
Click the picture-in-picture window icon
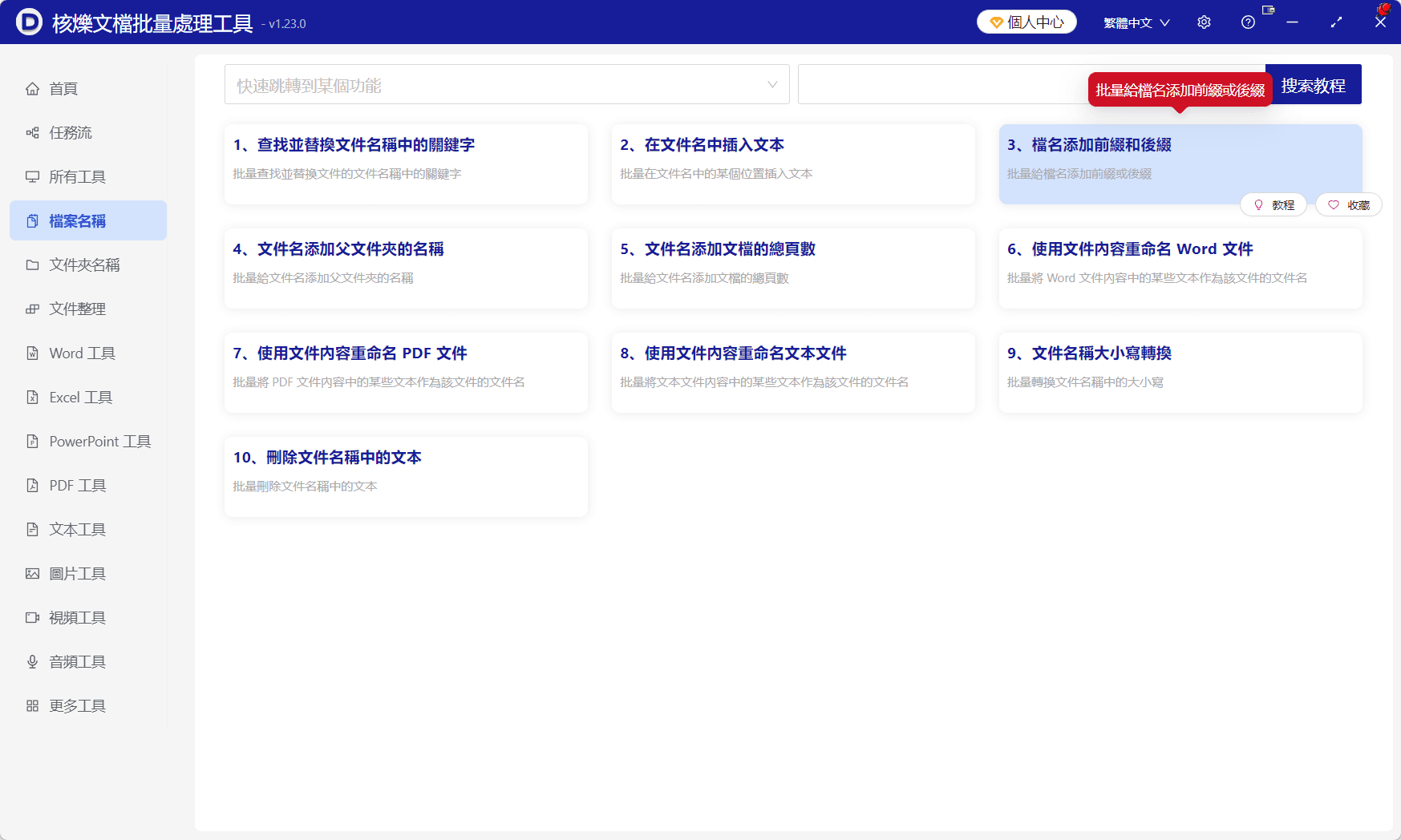click(x=1268, y=10)
